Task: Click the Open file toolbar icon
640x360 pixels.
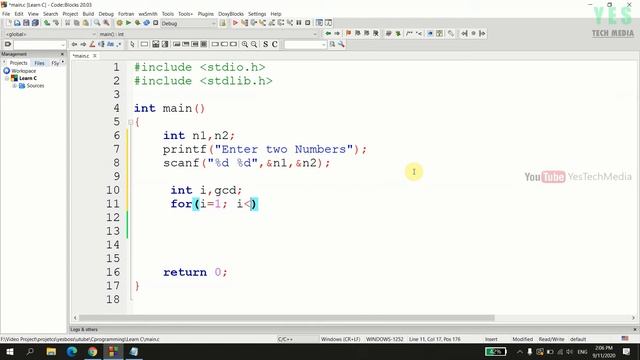Action: pos(17,23)
